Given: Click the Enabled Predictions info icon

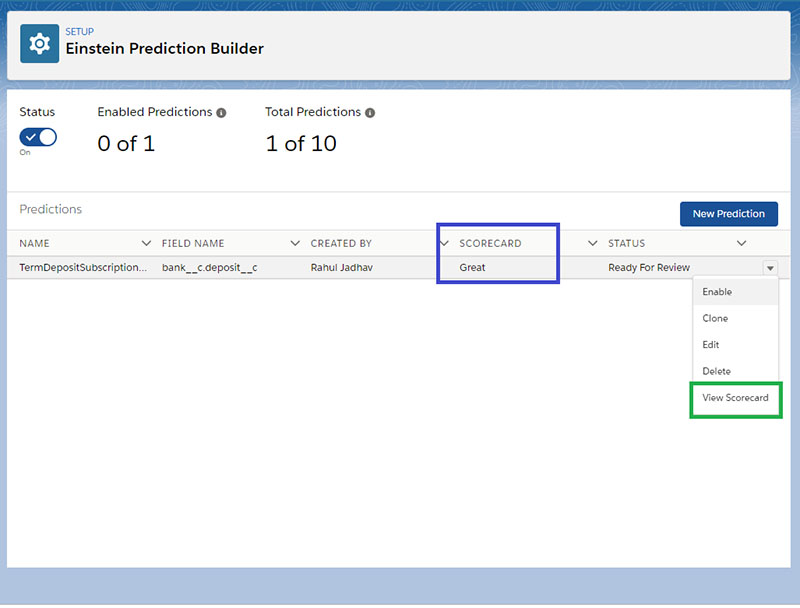Looking at the screenshot, I should pos(221,113).
